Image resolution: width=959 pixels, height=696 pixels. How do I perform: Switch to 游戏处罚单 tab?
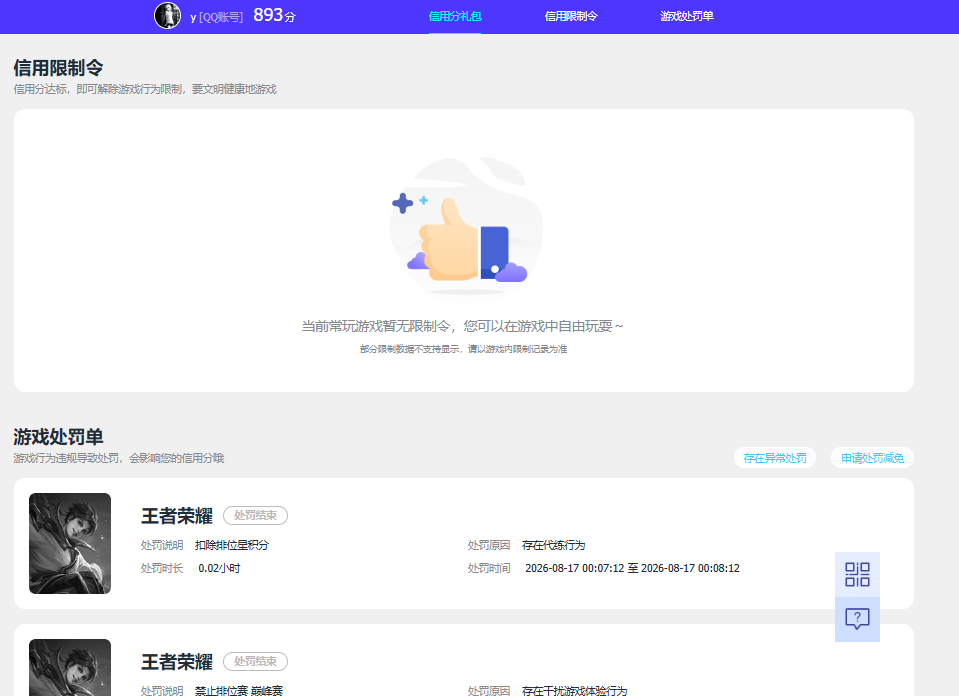(x=687, y=17)
